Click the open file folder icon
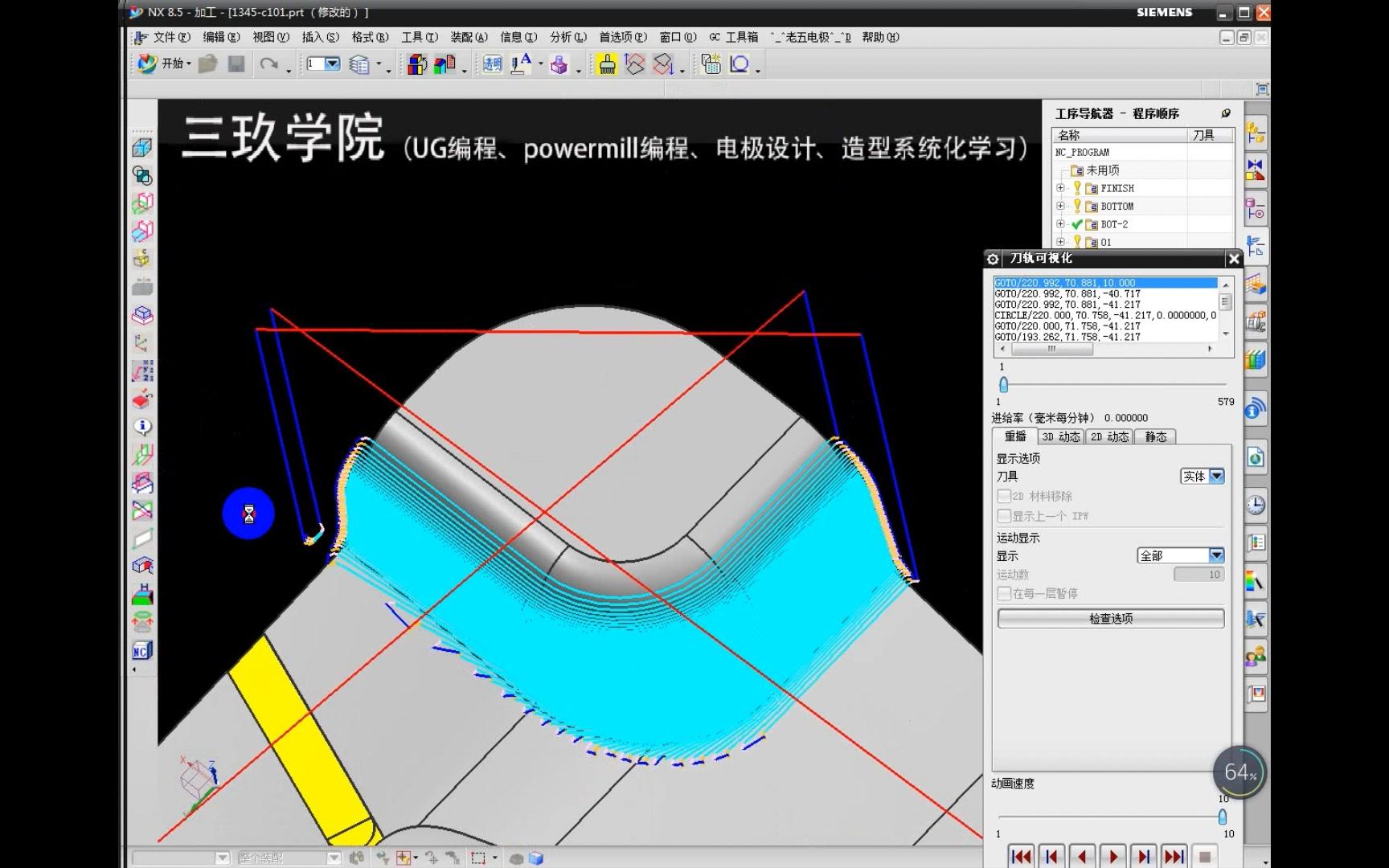 pos(207,63)
